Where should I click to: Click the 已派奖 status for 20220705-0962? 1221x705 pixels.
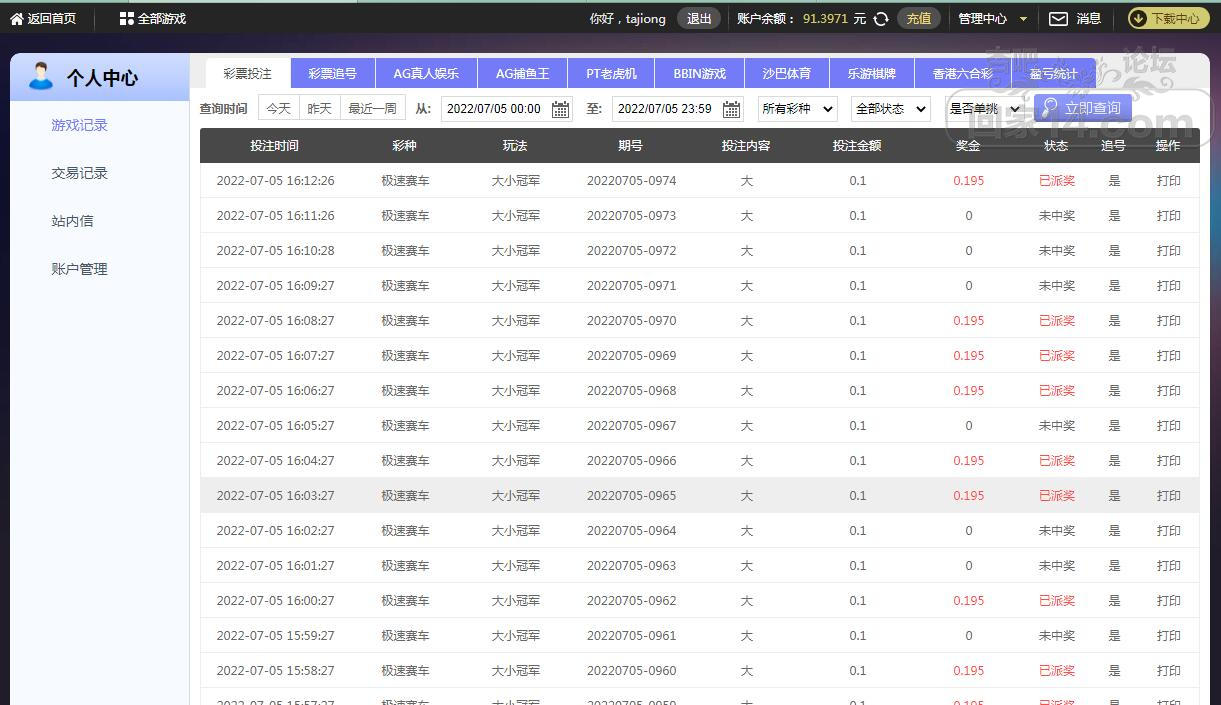1056,601
